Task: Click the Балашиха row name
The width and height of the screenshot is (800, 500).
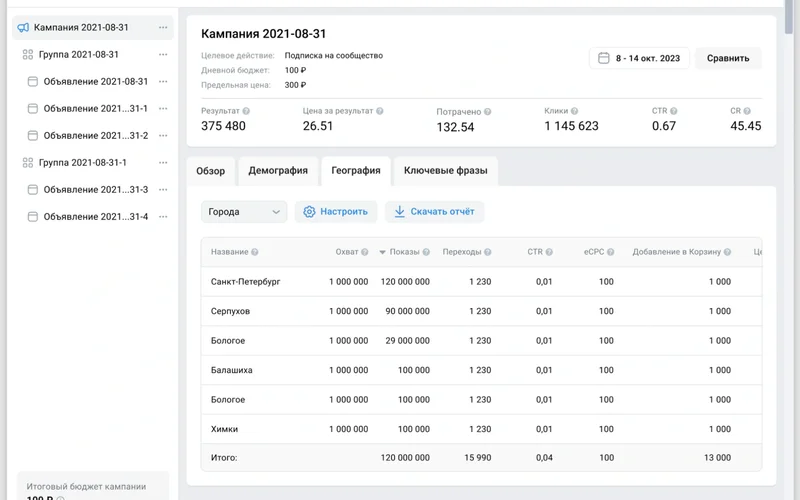Action: point(232,370)
